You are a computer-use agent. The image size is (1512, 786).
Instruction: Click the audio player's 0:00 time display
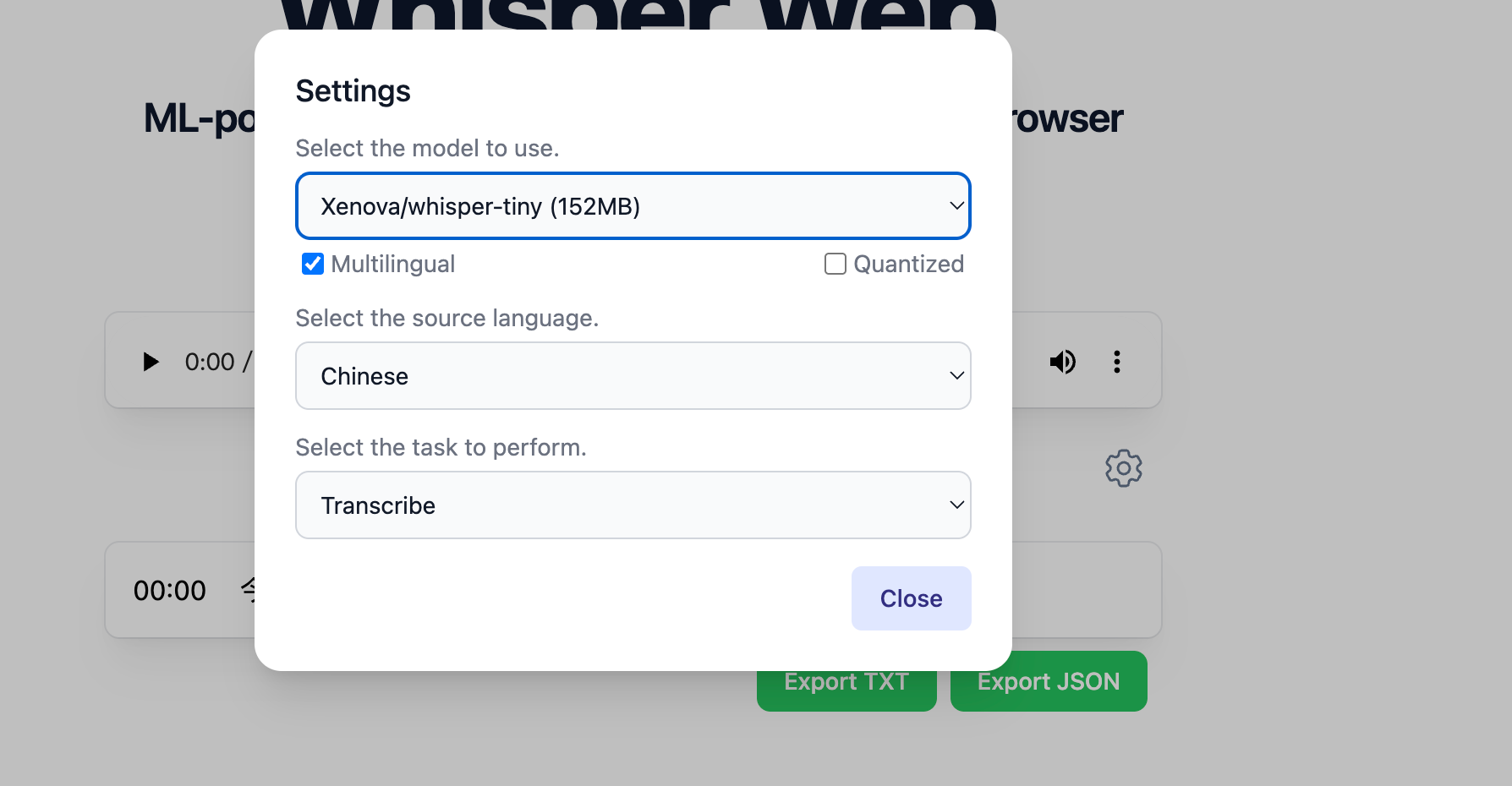(x=210, y=362)
